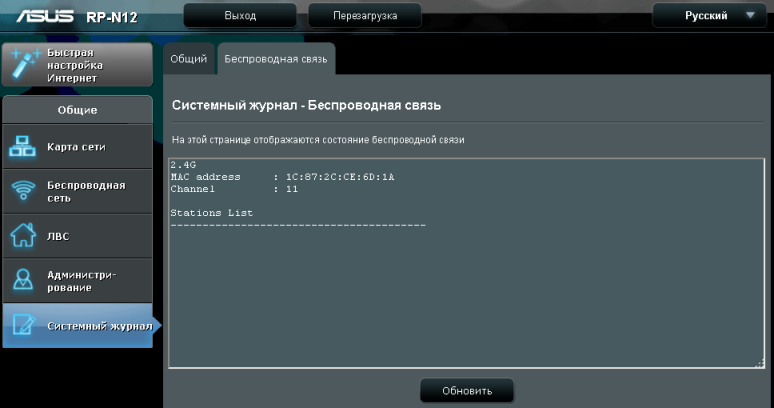The width and height of the screenshot is (774, 408).
Task: Go to ЛВС settings
Action: (77, 236)
